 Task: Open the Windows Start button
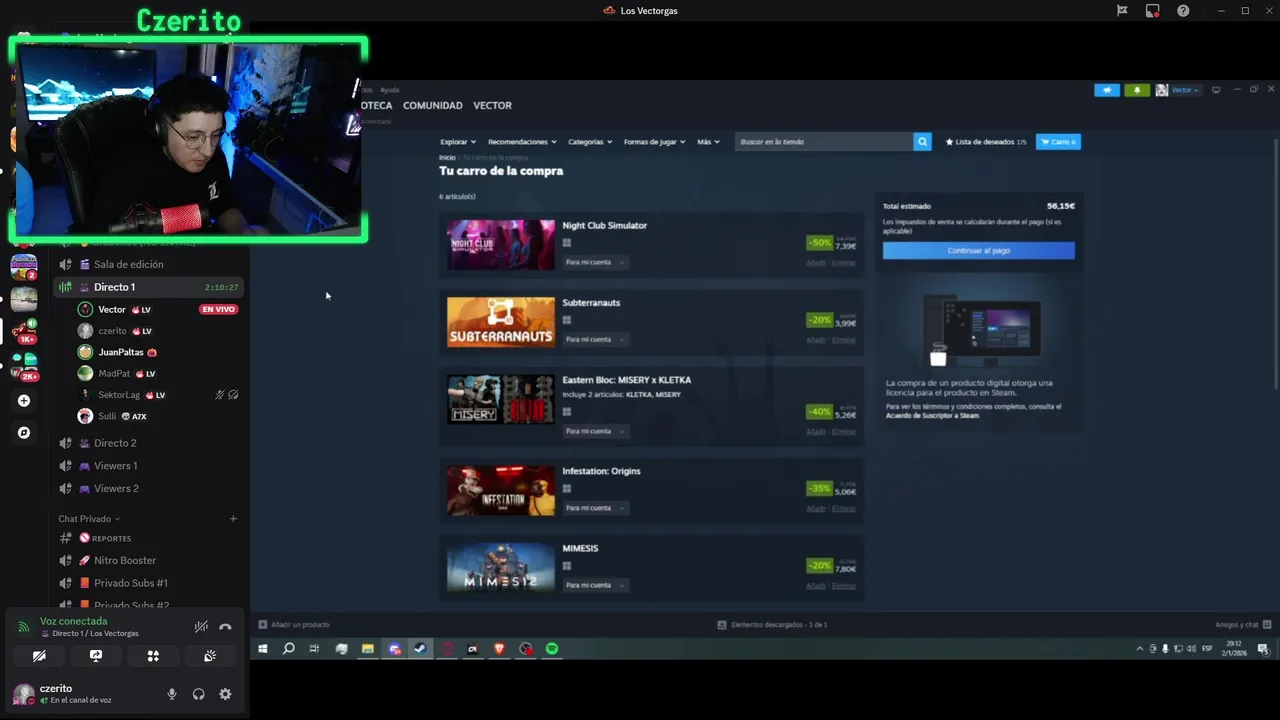click(x=263, y=649)
